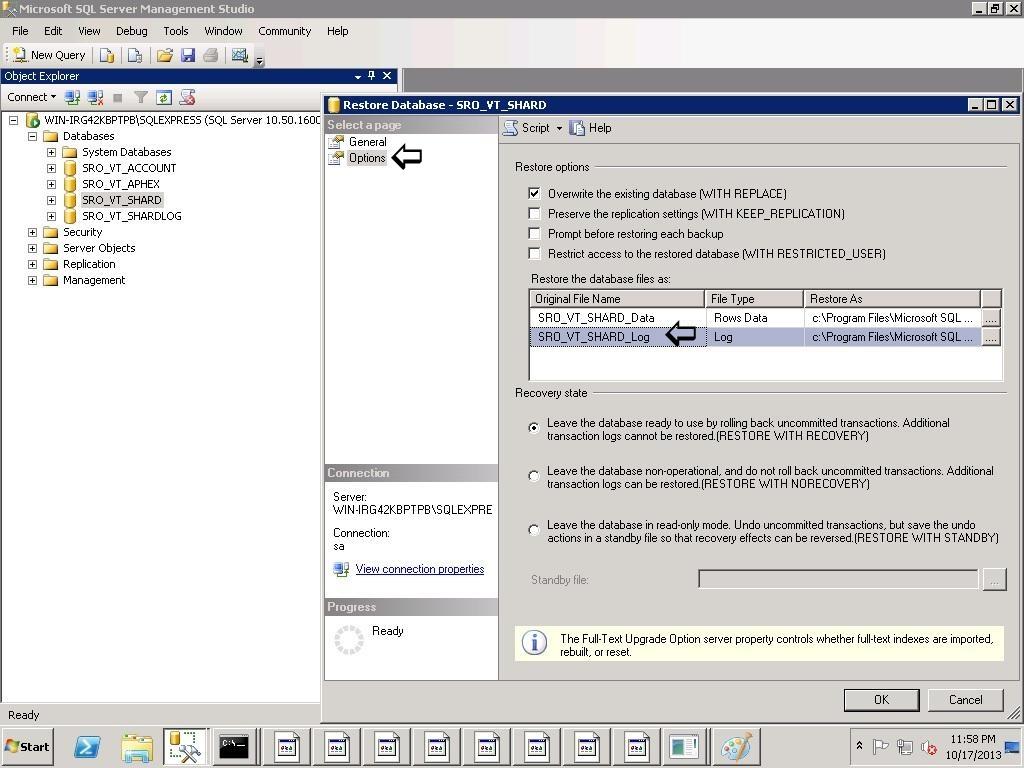Expand the SRO_VT_SHARDLOG database
The width and height of the screenshot is (1024, 768).
pos(51,216)
